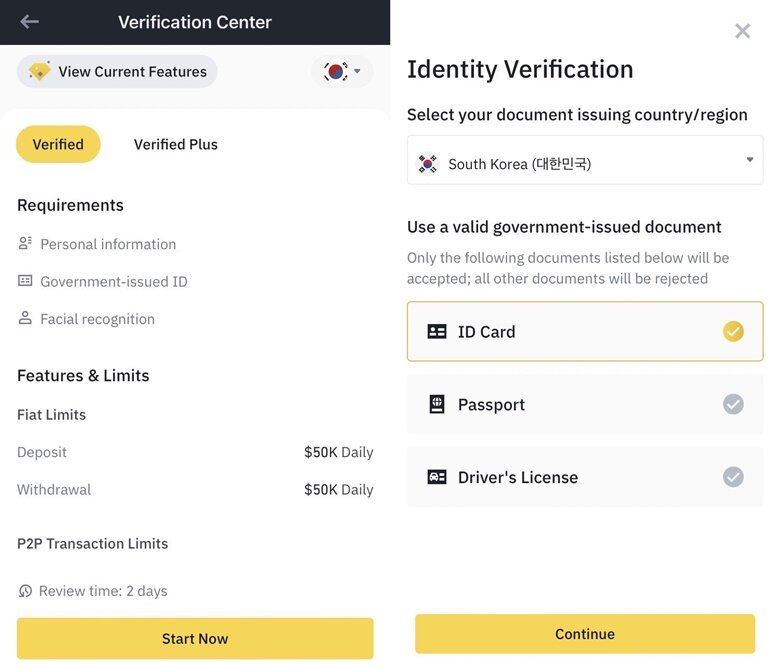Tap the Continue button
The width and height of the screenshot is (780, 670).
point(585,634)
